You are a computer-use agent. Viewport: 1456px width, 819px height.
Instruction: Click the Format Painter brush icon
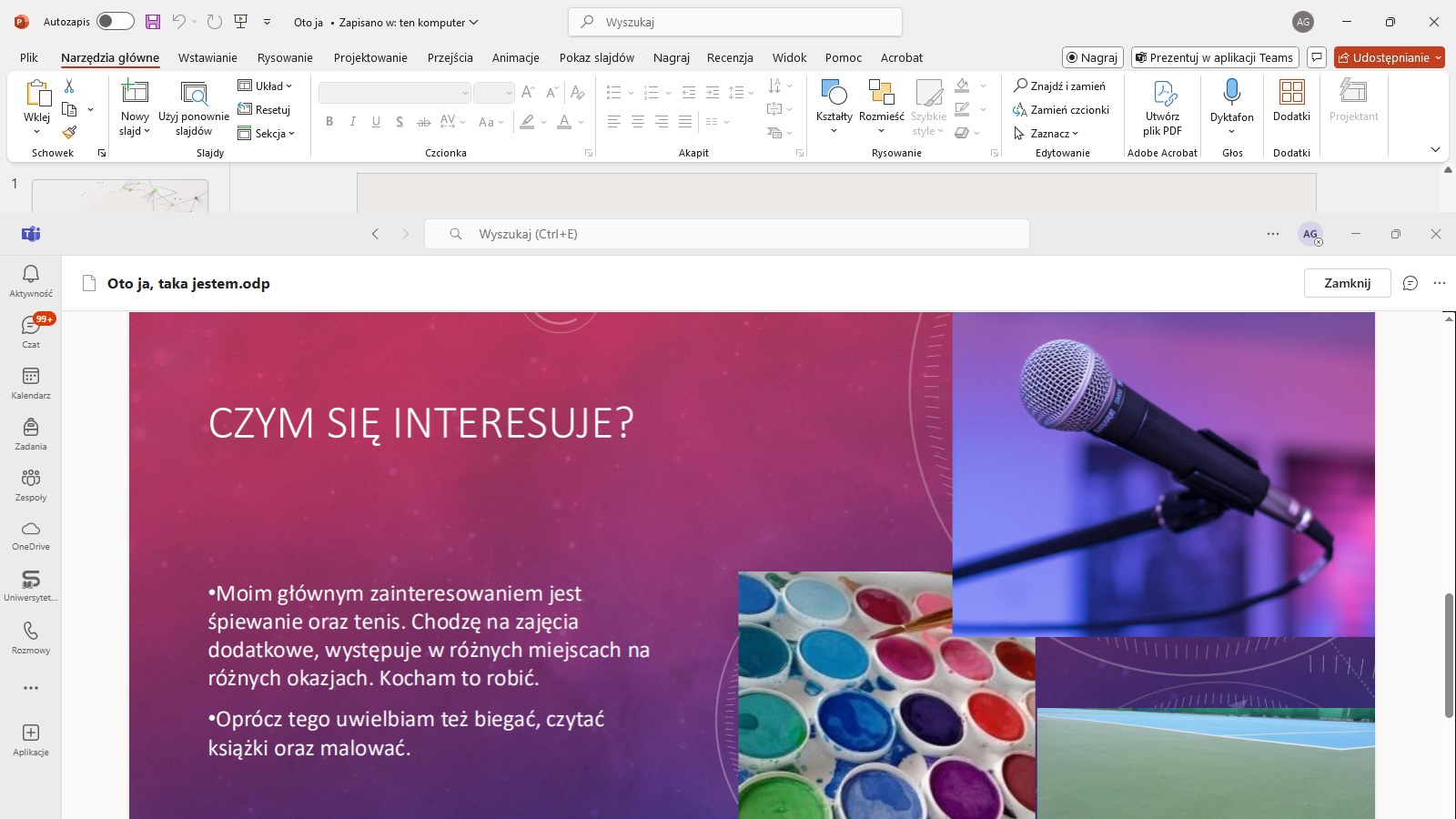click(69, 133)
